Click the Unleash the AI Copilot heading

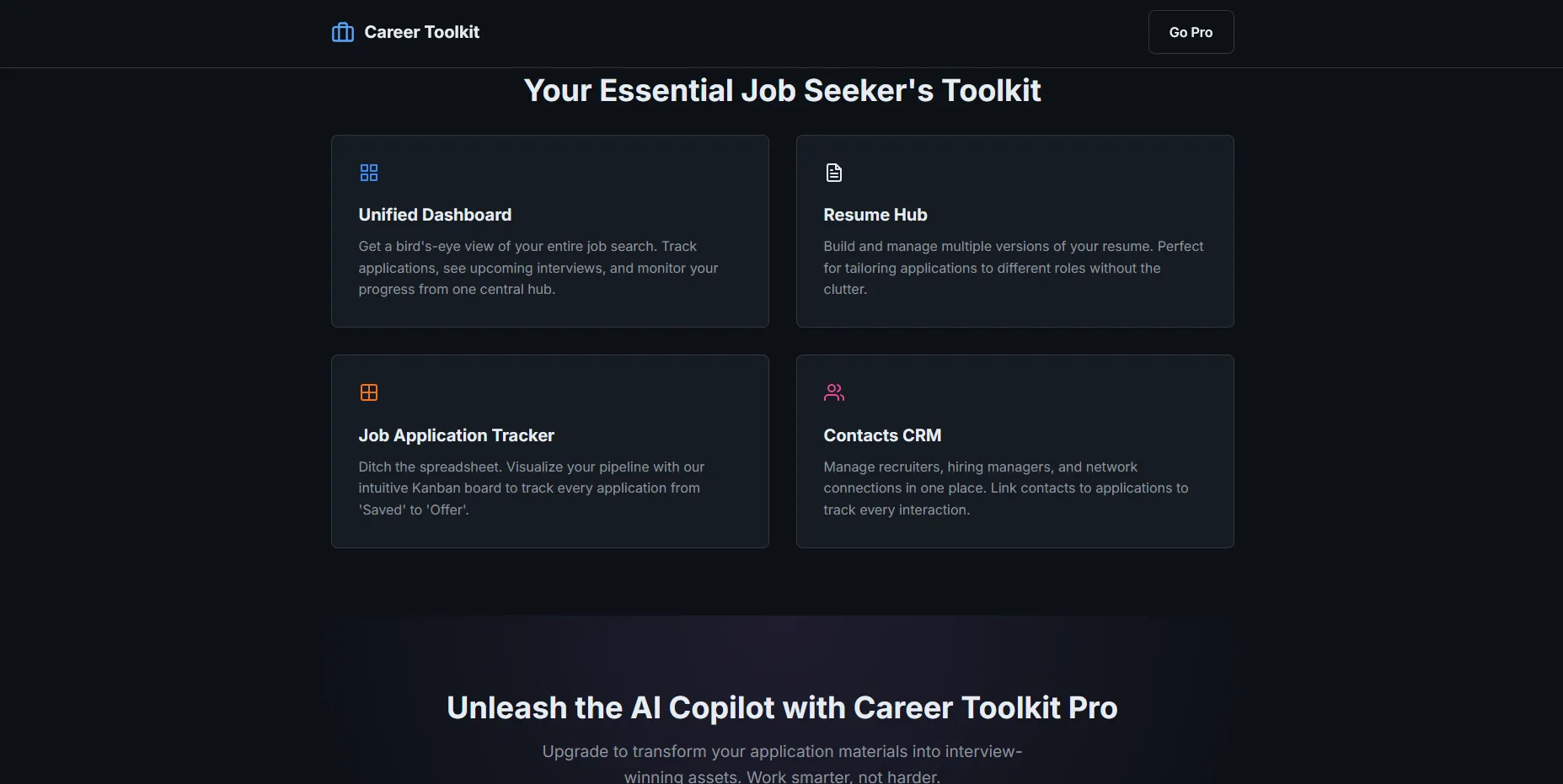click(781, 707)
